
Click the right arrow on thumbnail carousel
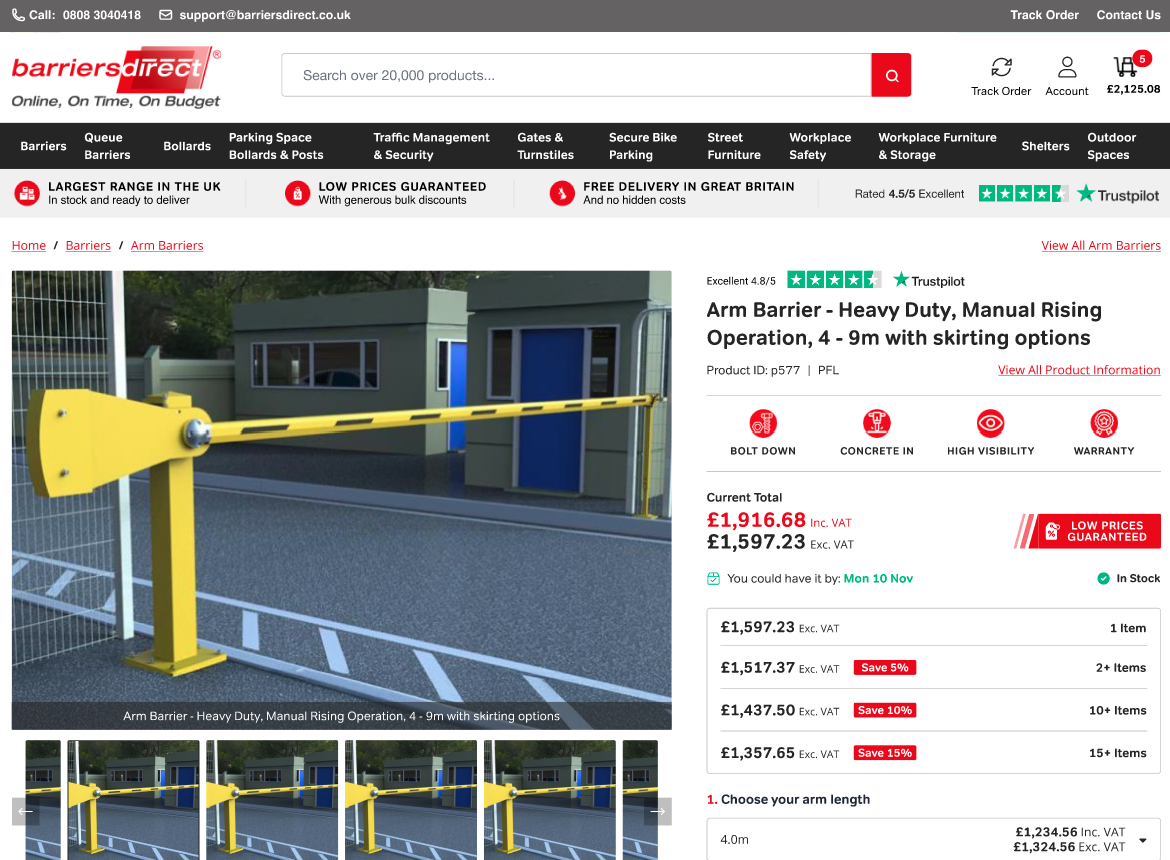657,810
